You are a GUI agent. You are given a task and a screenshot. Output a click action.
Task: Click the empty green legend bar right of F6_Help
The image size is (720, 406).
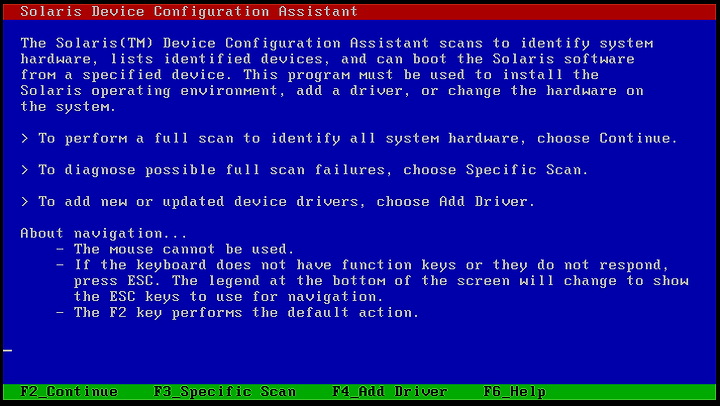pyautogui.click(x=631, y=392)
